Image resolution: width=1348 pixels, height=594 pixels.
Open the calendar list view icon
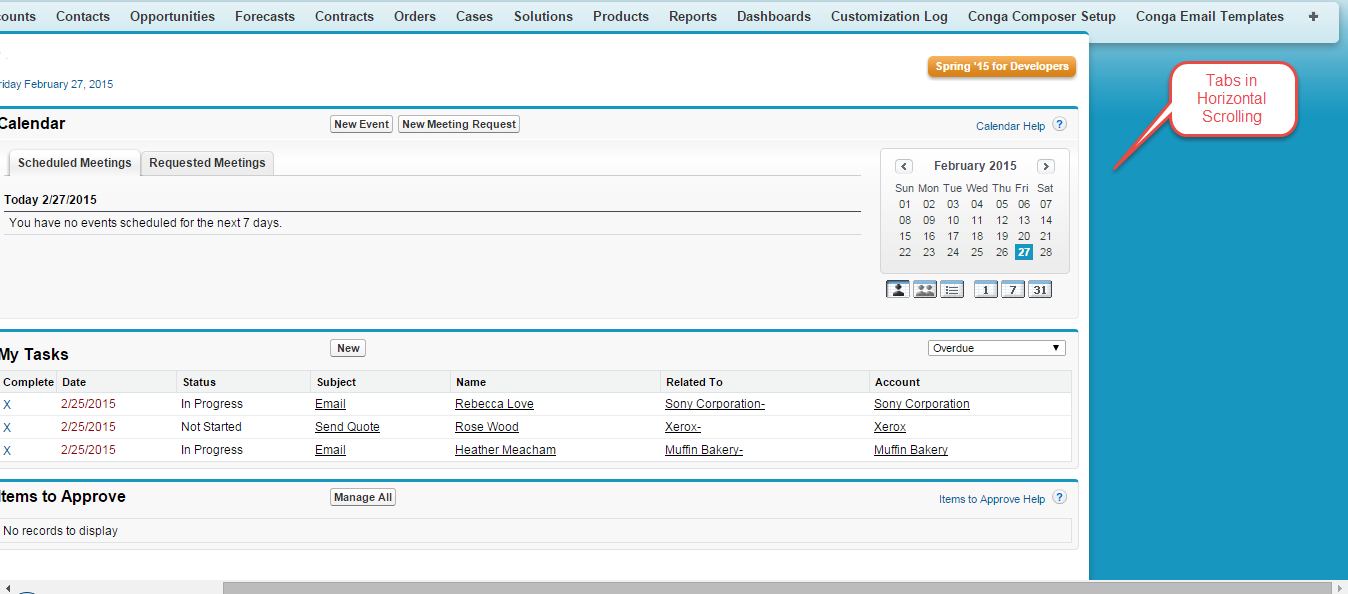click(x=952, y=290)
